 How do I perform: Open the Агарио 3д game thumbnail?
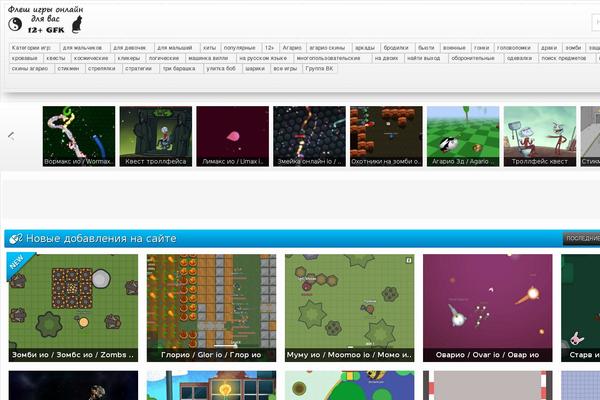pos(463,136)
